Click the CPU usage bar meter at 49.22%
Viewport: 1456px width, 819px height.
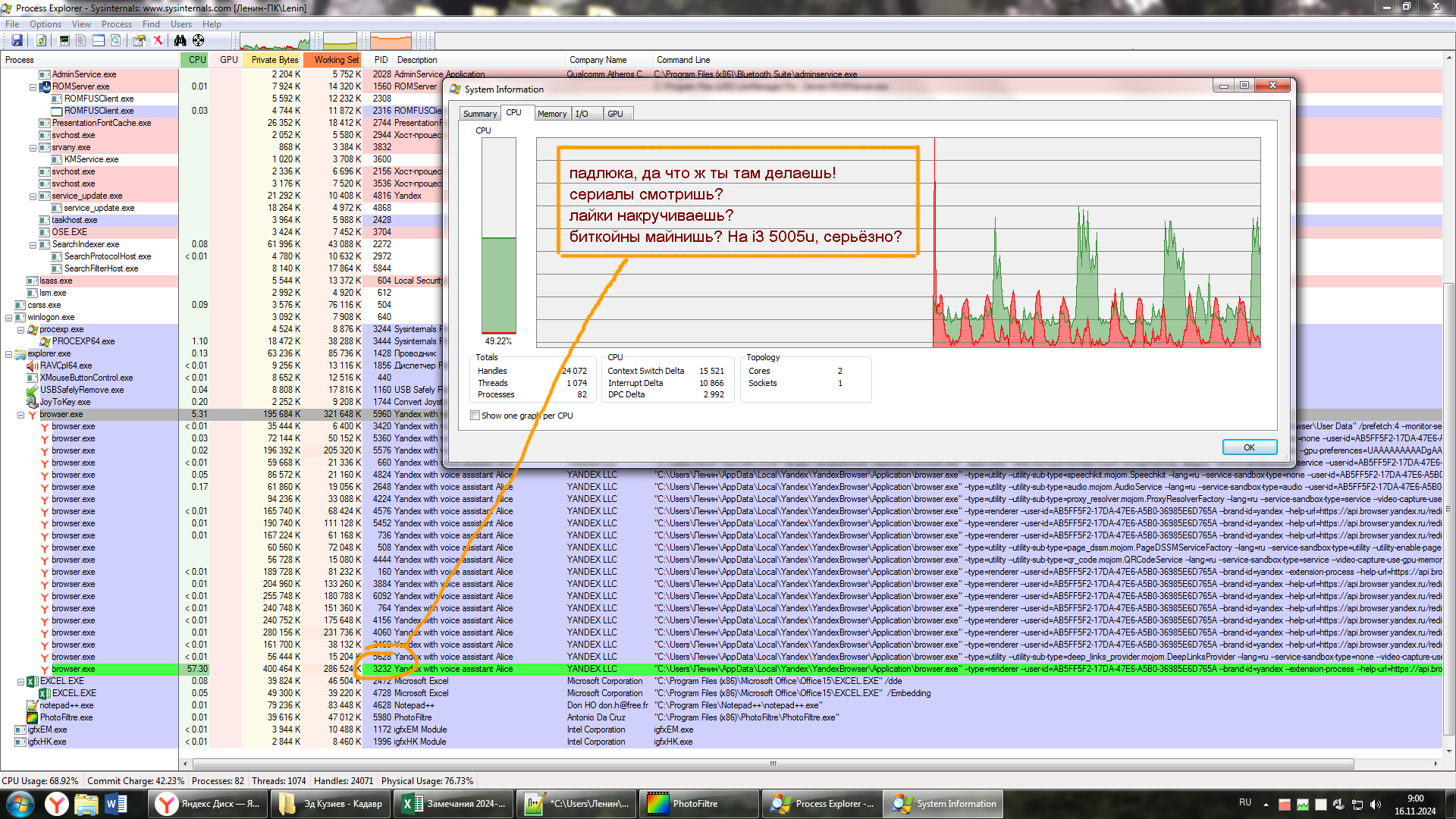pyautogui.click(x=498, y=235)
